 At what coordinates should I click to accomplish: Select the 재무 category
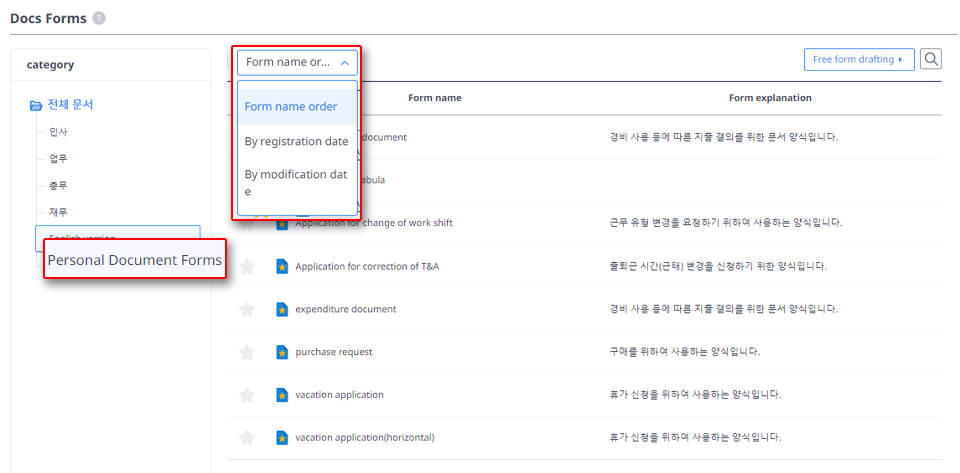pyautogui.click(x=58, y=212)
